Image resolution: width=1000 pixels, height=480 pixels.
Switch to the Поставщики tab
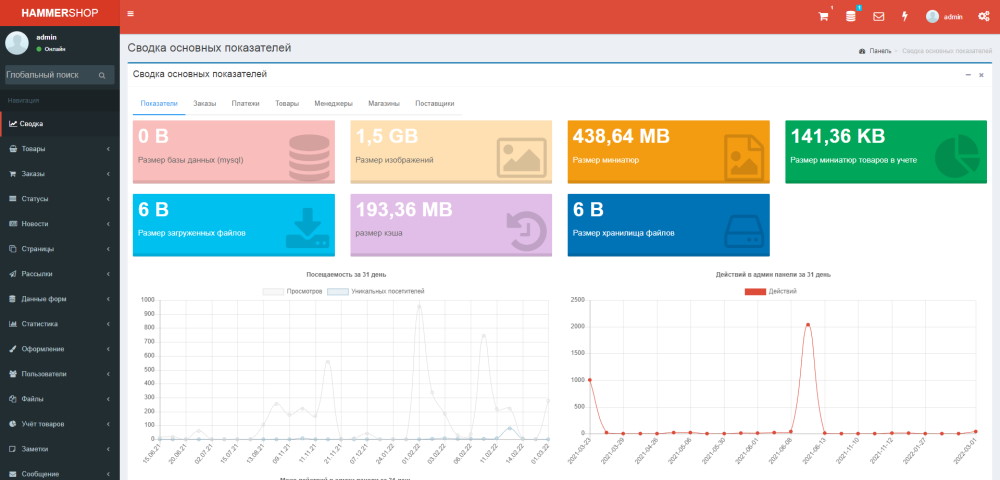pos(435,103)
